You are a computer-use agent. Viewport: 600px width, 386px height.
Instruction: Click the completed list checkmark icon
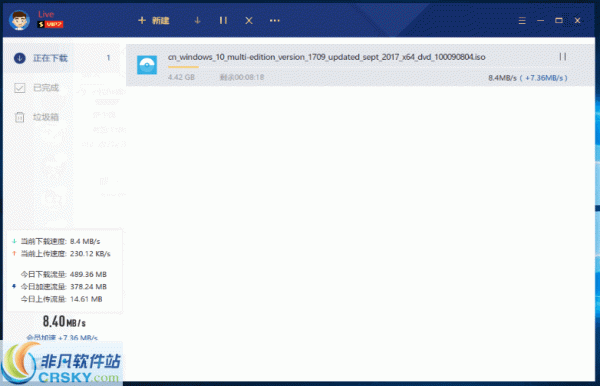point(20,88)
